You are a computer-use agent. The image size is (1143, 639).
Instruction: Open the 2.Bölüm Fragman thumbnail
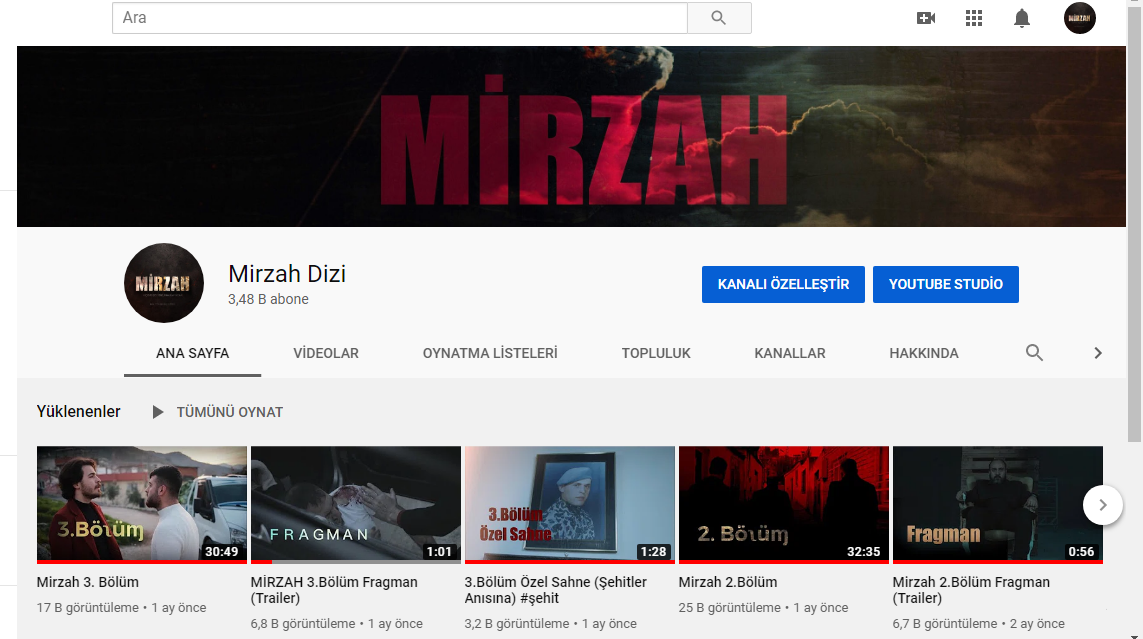(997, 504)
